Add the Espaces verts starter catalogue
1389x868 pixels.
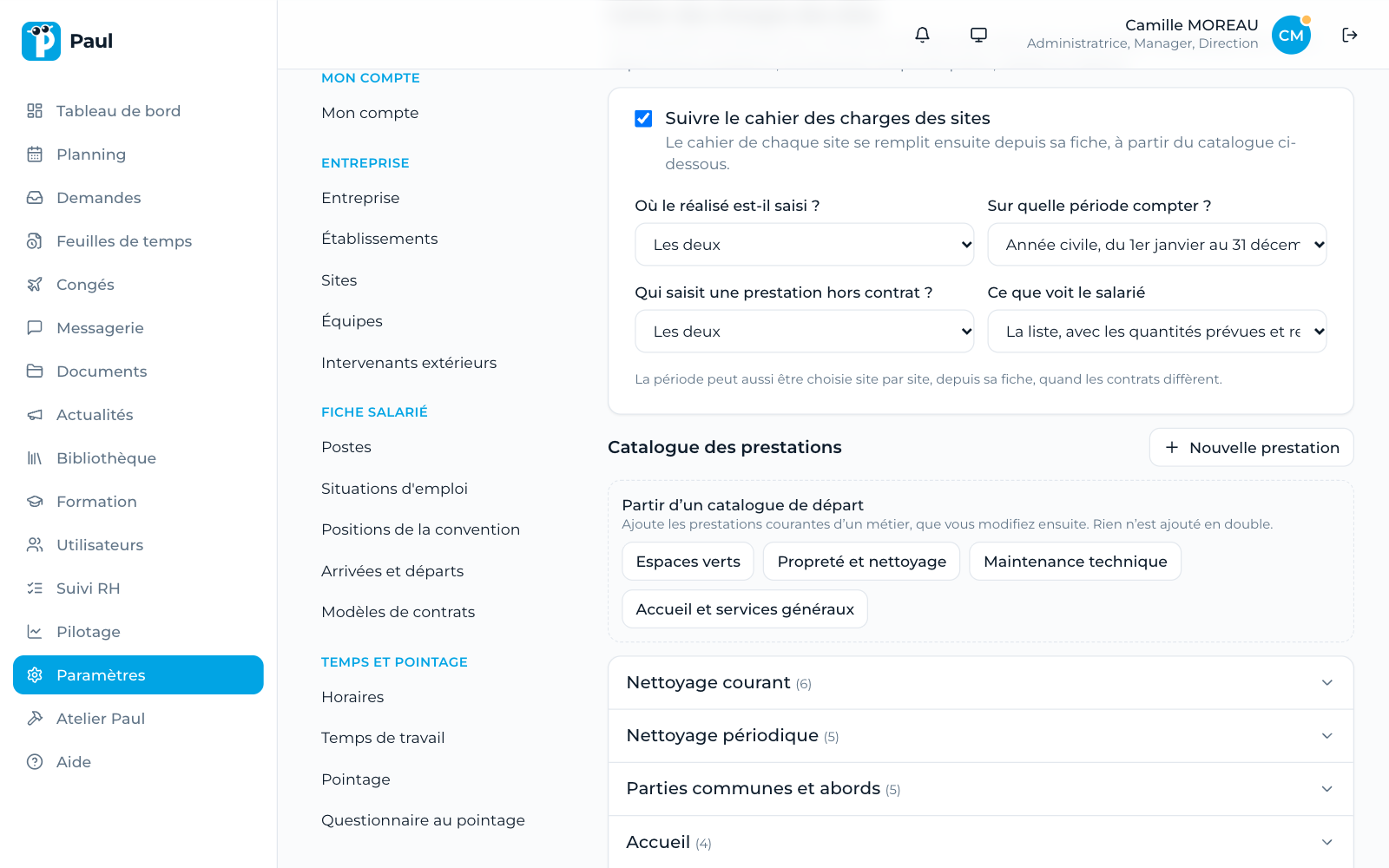tap(688, 562)
